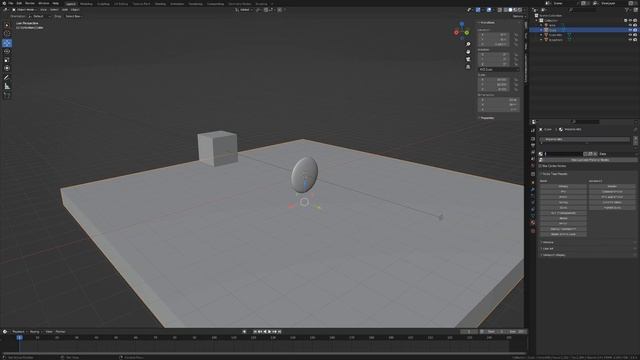The image size is (640, 360).
Task: Open the viewport Add menu
Action: tap(65, 10)
